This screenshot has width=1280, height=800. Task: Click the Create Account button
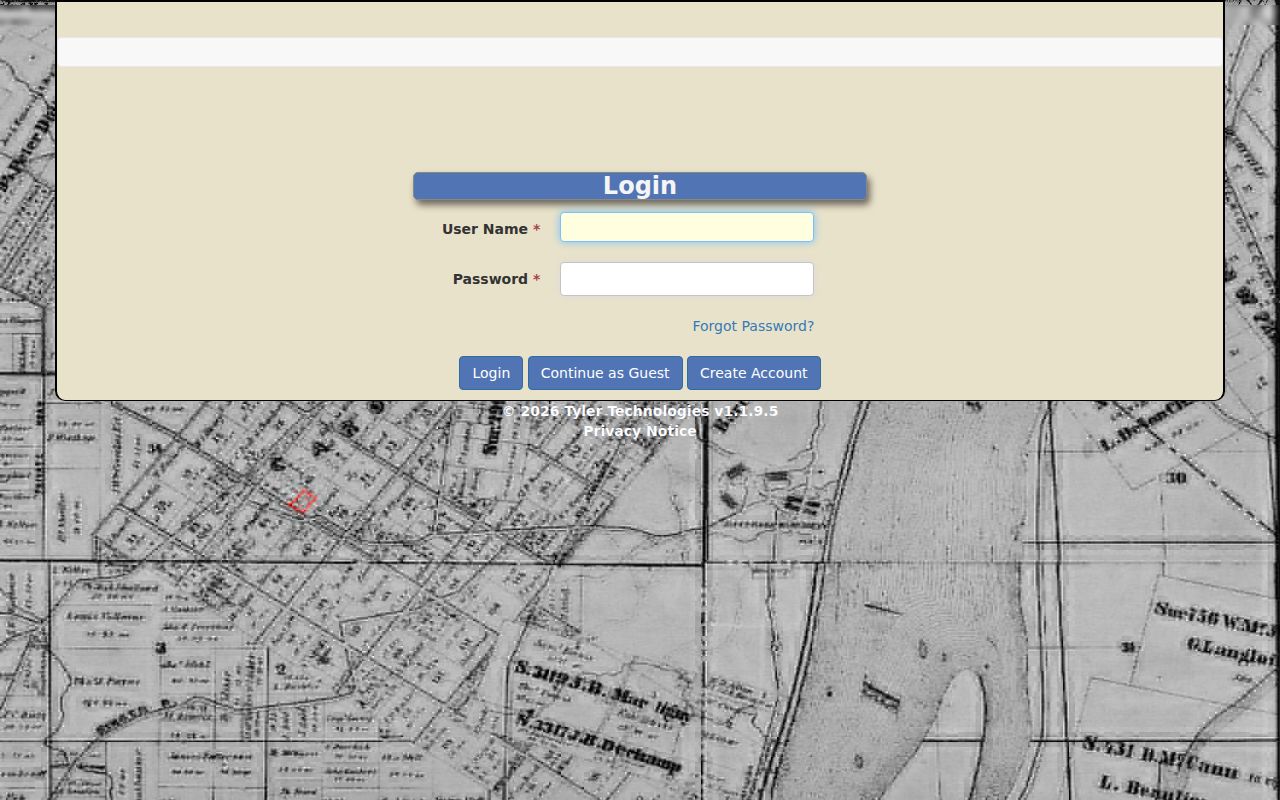[x=754, y=373]
